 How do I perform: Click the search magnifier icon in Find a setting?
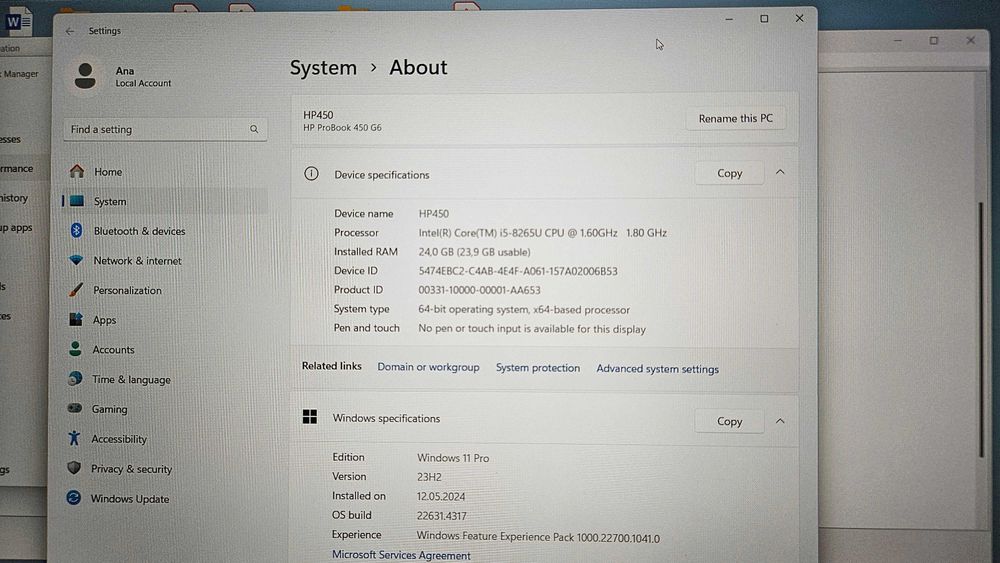(x=254, y=129)
